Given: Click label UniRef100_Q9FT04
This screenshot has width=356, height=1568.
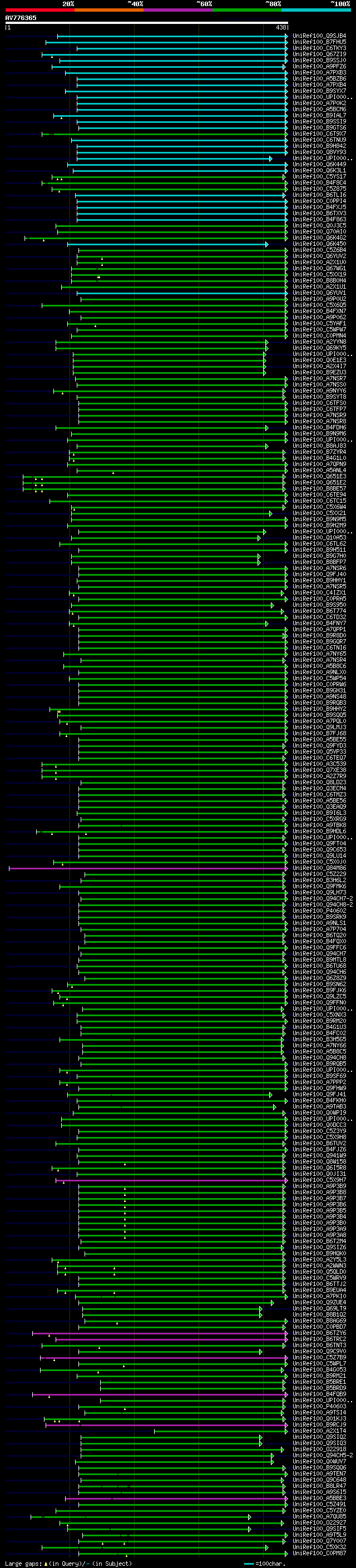Looking at the screenshot, I should (x=319, y=844).
